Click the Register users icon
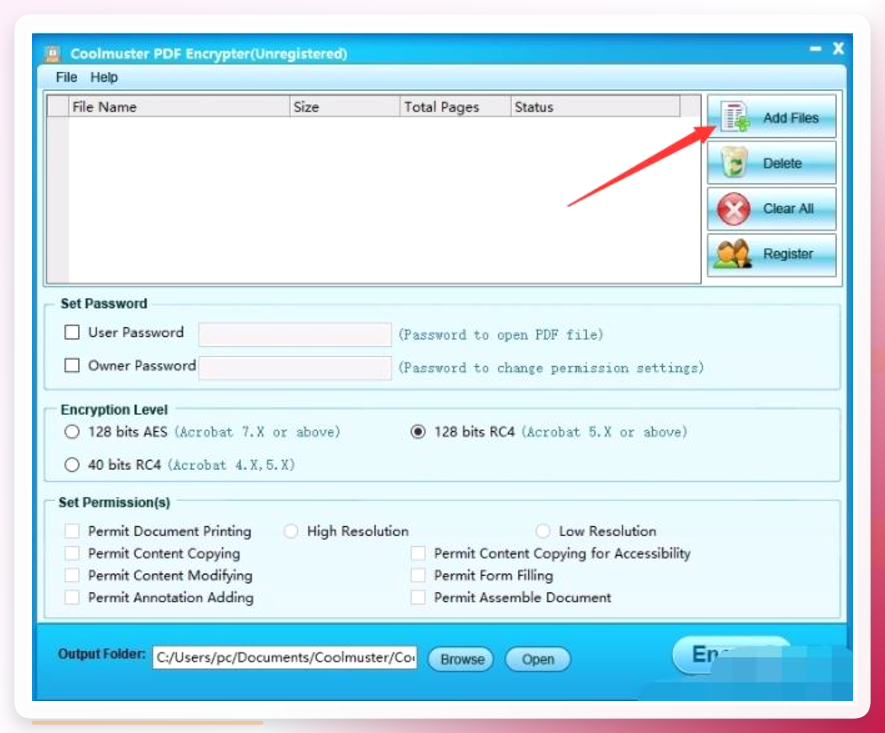The image size is (885, 733). pos(732,254)
